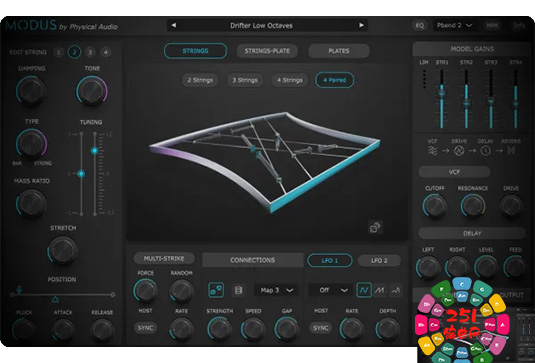
Task: Toggle the EQ button
Action: click(419, 26)
